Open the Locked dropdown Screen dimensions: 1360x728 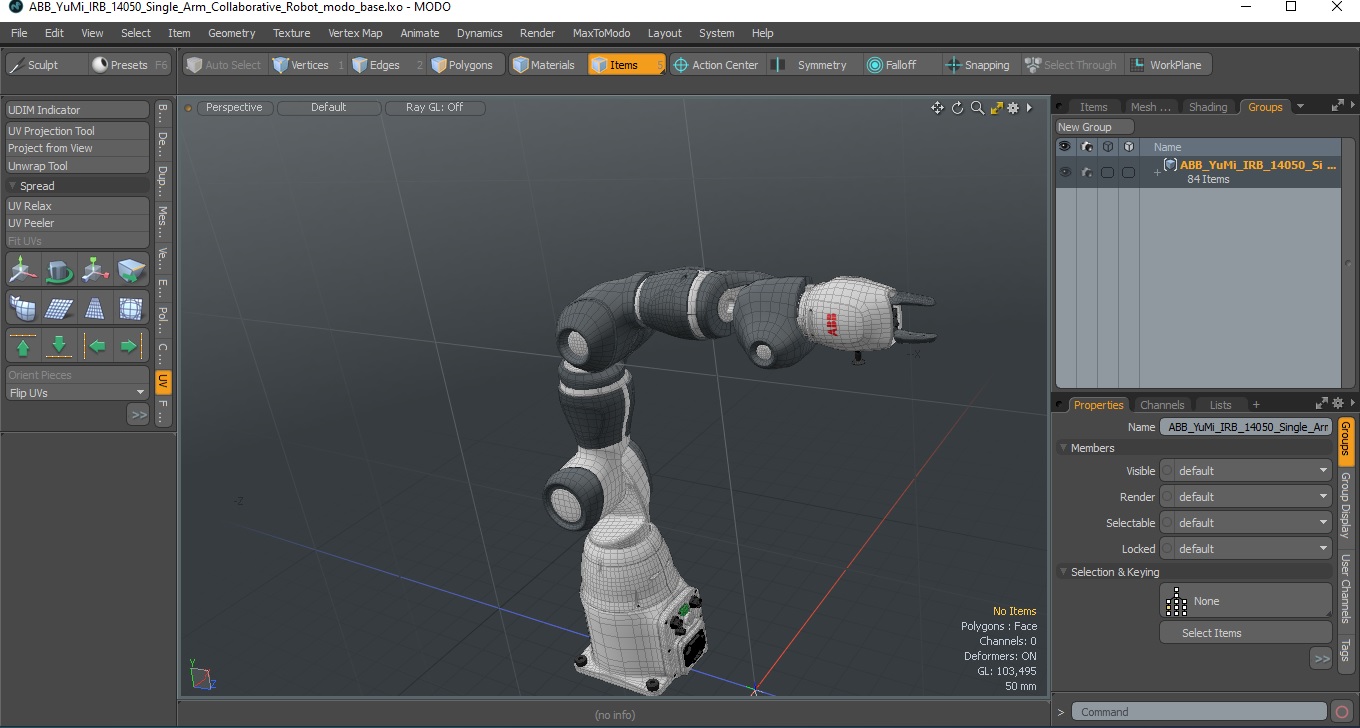pyautogui.click(x=1246, y=549)
